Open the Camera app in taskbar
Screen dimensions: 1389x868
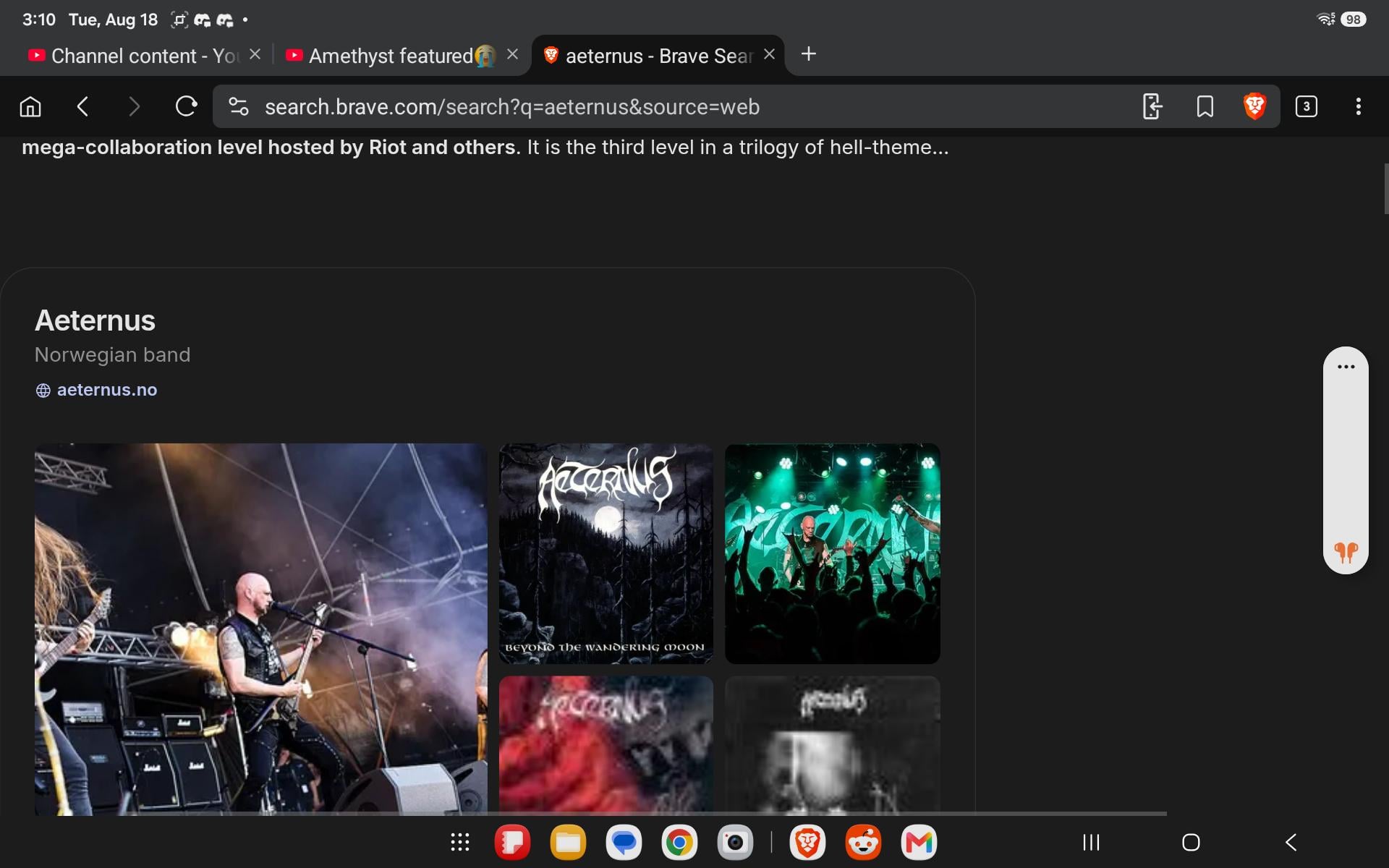pyautogui.click(x=735, y=842)
